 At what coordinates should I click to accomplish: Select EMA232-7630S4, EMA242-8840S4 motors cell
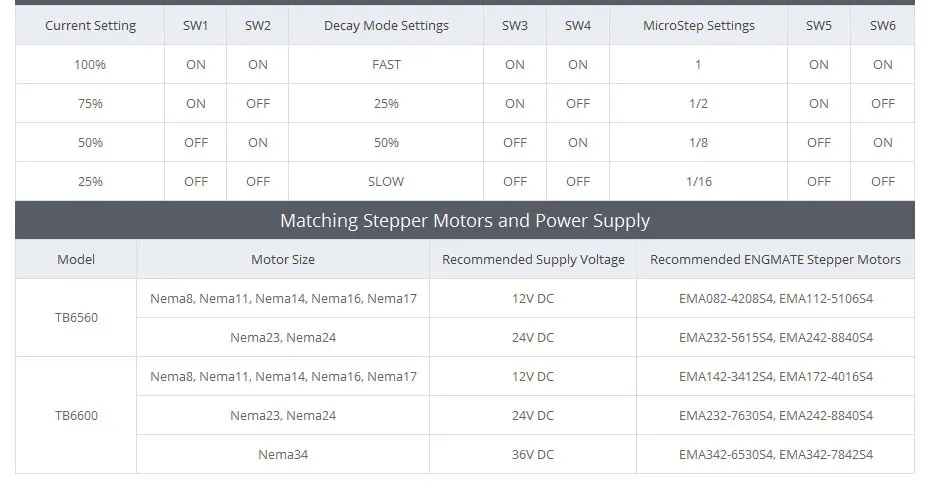coord(776,415)
